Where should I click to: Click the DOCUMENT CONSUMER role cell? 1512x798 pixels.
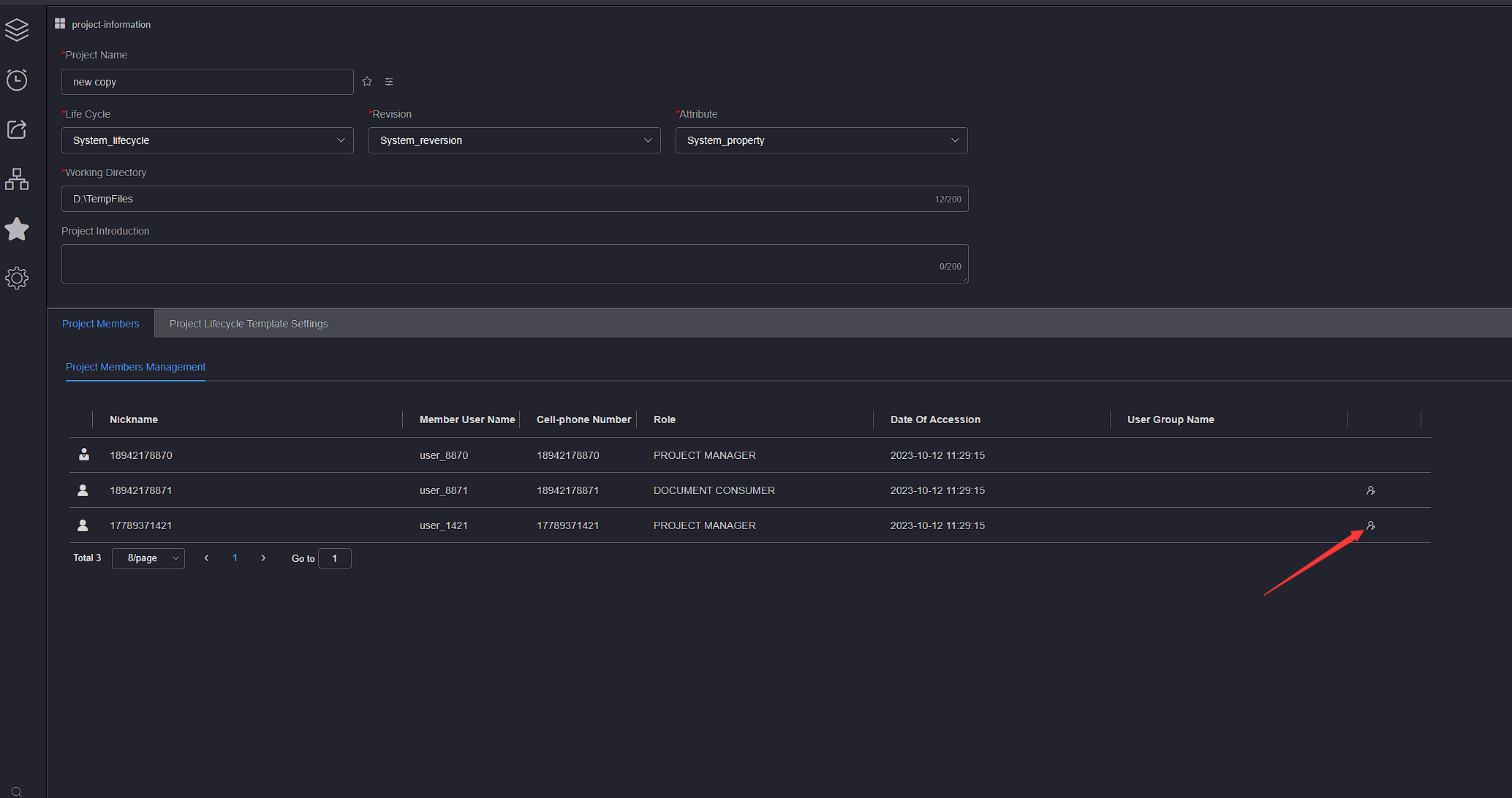[714, 490]
